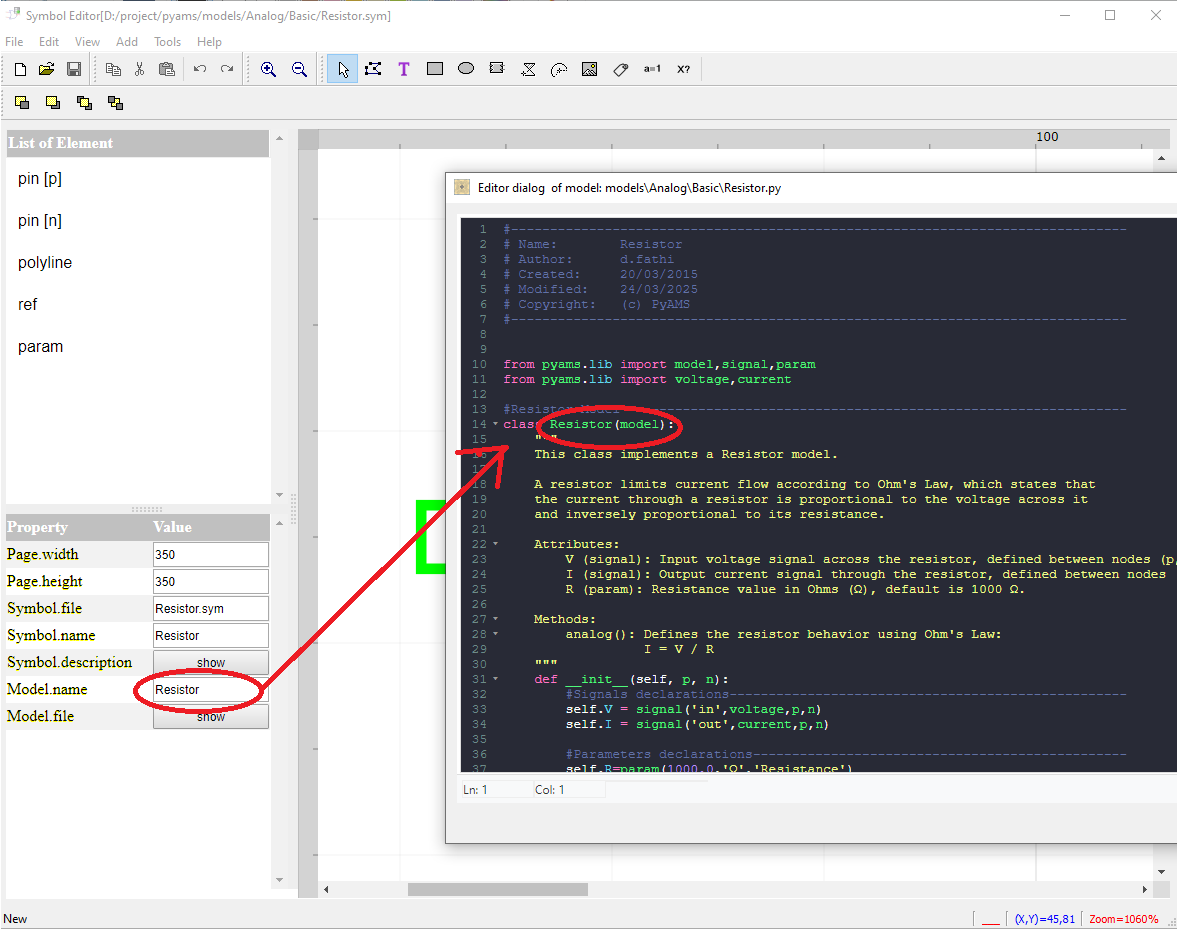Edit the Symbol.file field
The height and width of the screenshot is (929, 1177).
point(211,609)
